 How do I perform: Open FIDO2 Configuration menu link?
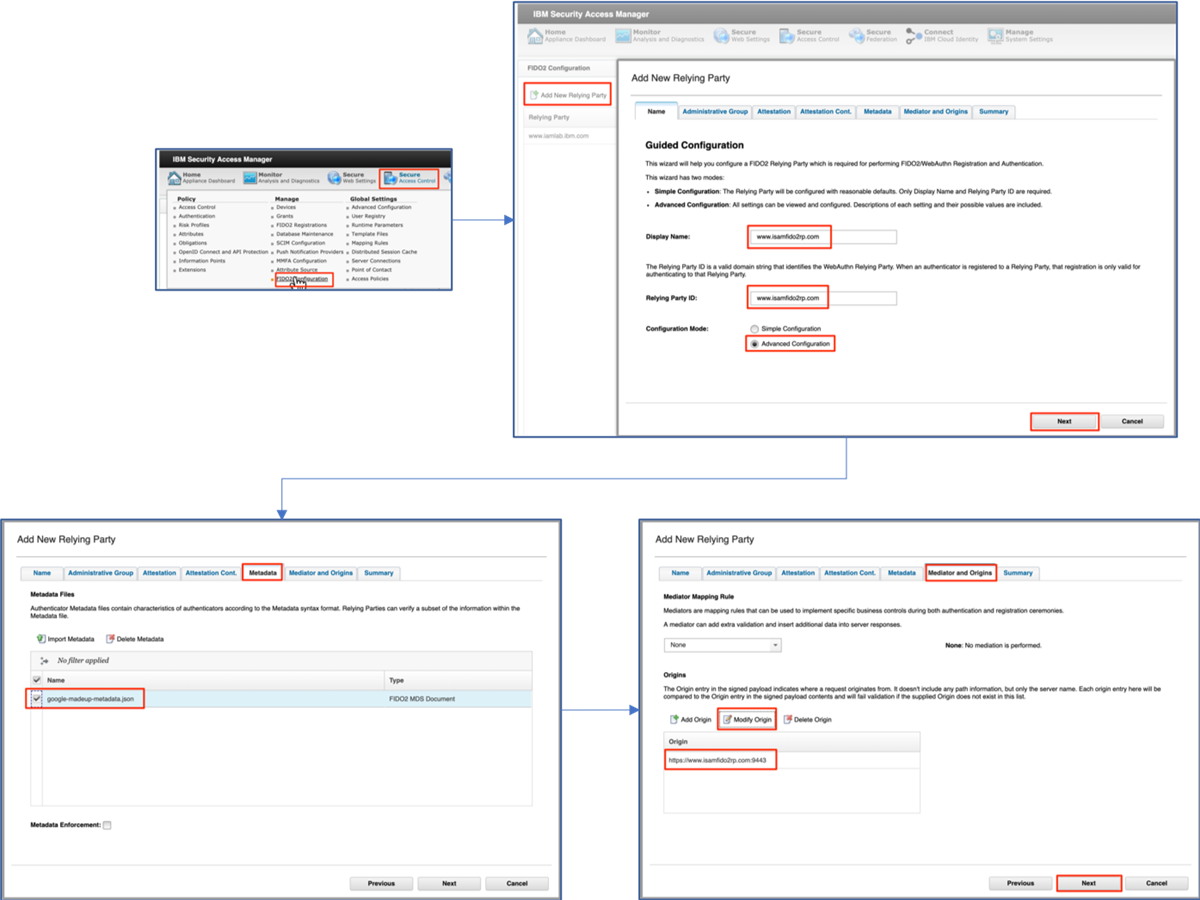pyautogui.click(x=302, y=279)
